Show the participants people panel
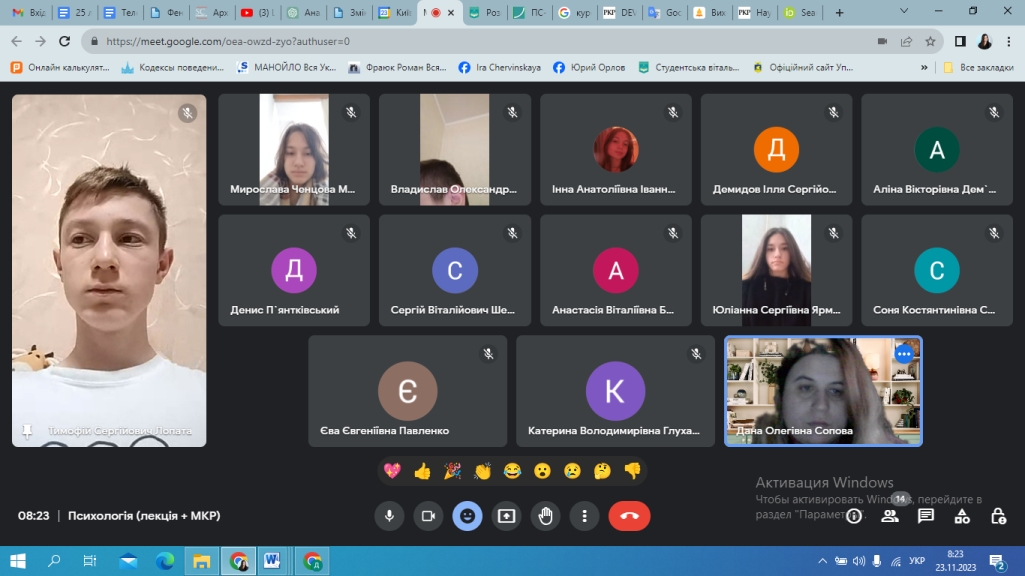 tap(890, 516)
